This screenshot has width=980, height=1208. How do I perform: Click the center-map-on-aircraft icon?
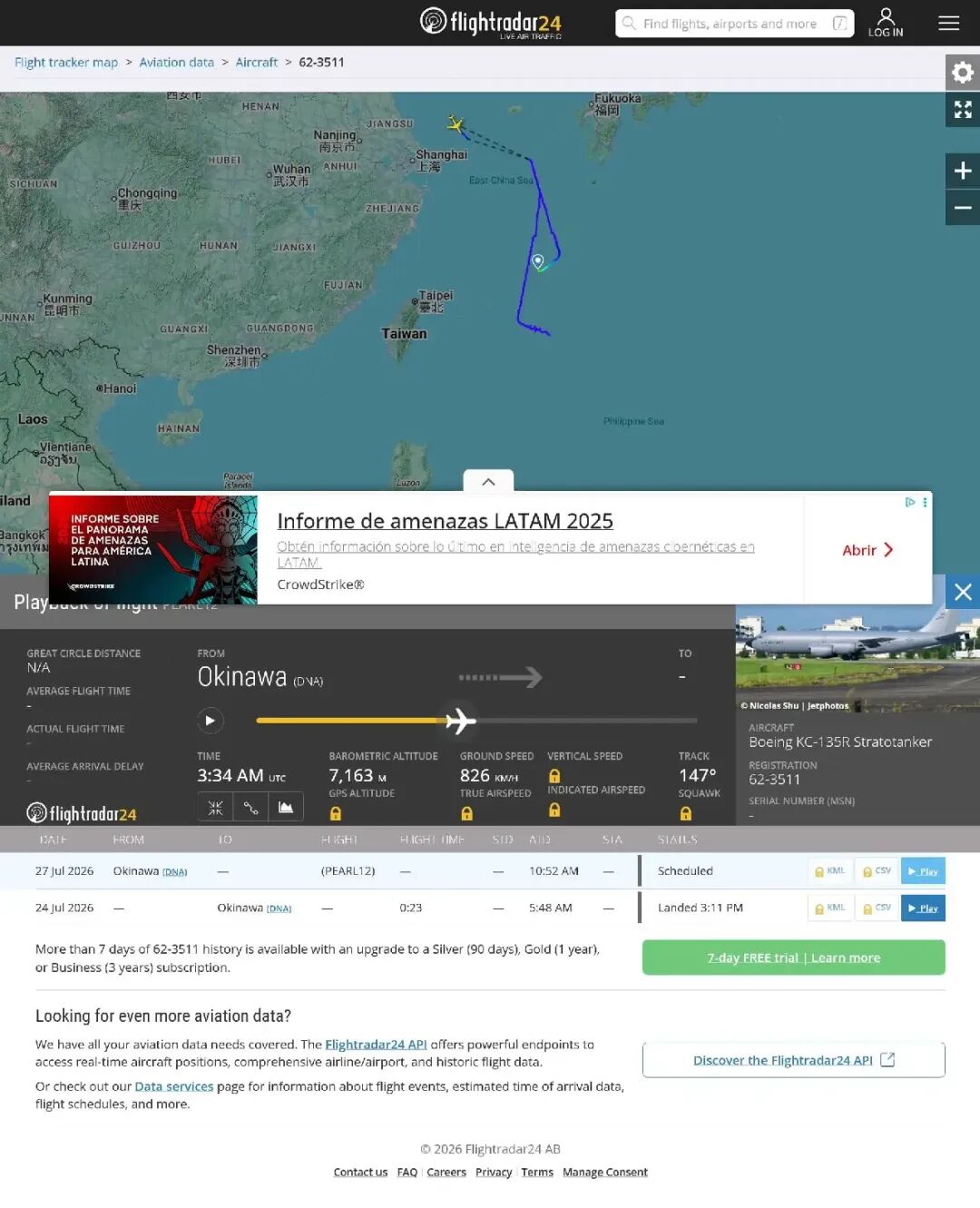pos(215,807)
